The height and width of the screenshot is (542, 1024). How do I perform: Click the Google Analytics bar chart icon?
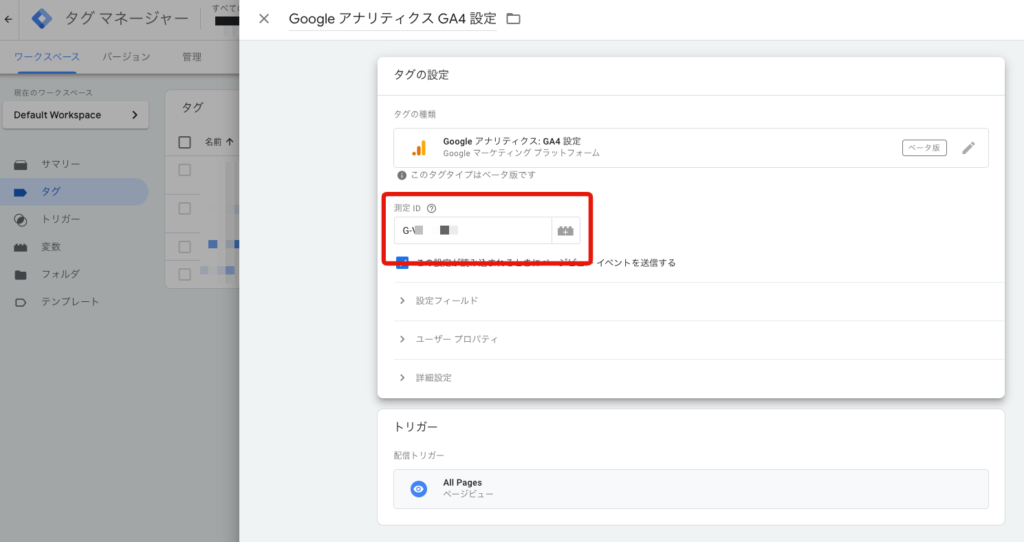419,148
